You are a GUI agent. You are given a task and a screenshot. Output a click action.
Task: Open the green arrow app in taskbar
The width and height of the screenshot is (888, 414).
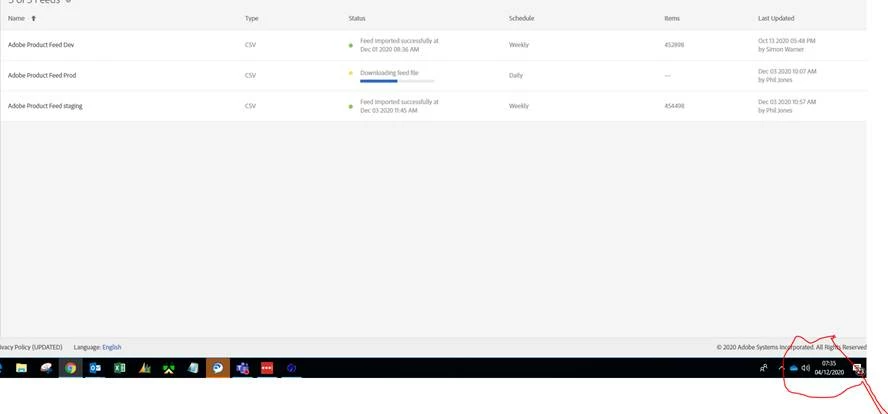(169, 369)
